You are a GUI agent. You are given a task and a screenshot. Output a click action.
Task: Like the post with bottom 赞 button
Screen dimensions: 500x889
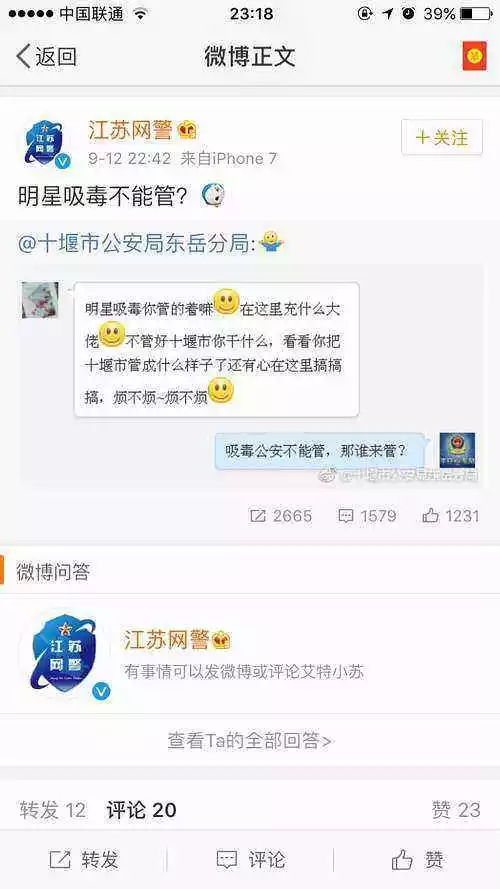(417, 860)
